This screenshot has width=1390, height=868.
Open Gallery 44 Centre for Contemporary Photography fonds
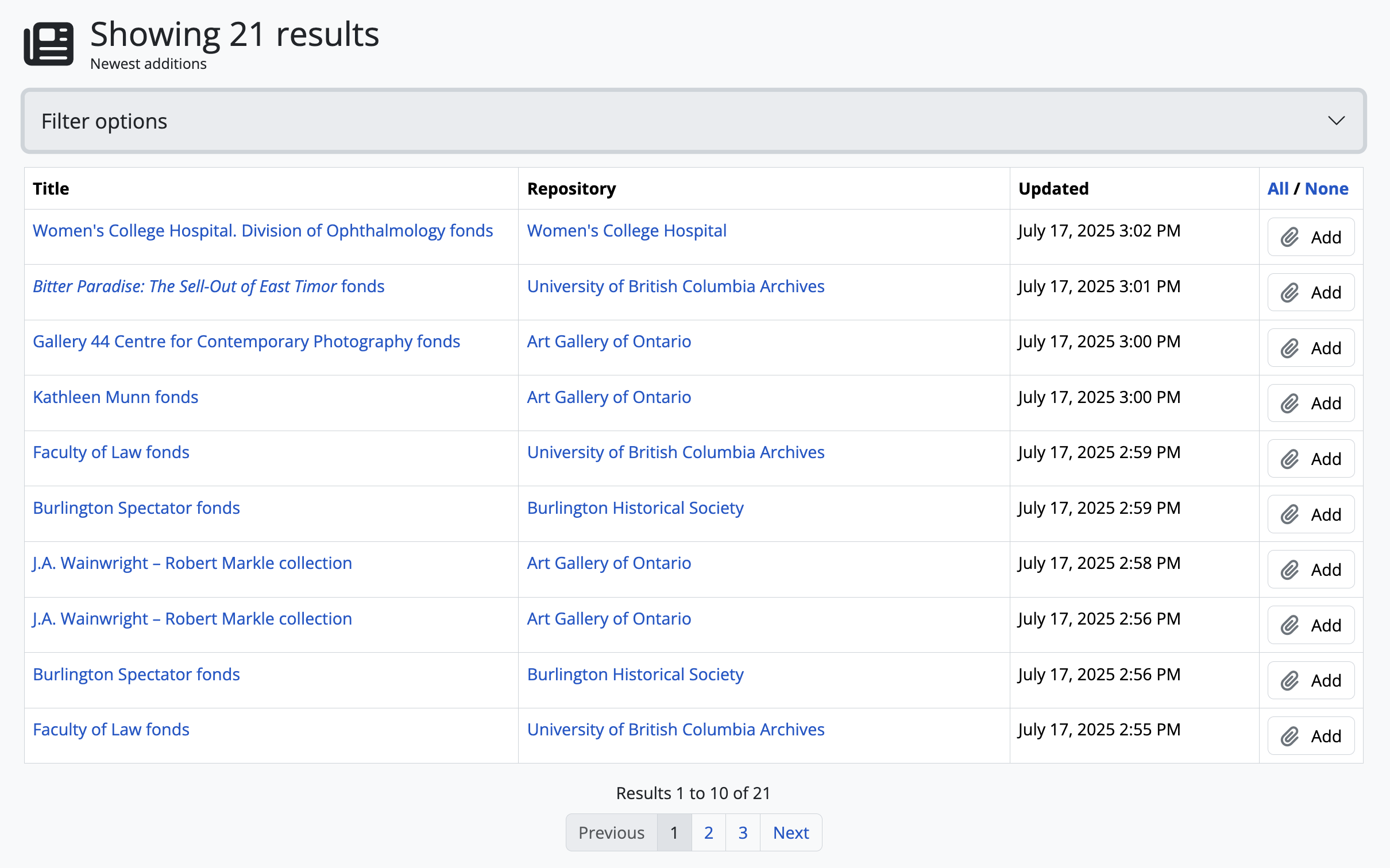pos(246,342)
